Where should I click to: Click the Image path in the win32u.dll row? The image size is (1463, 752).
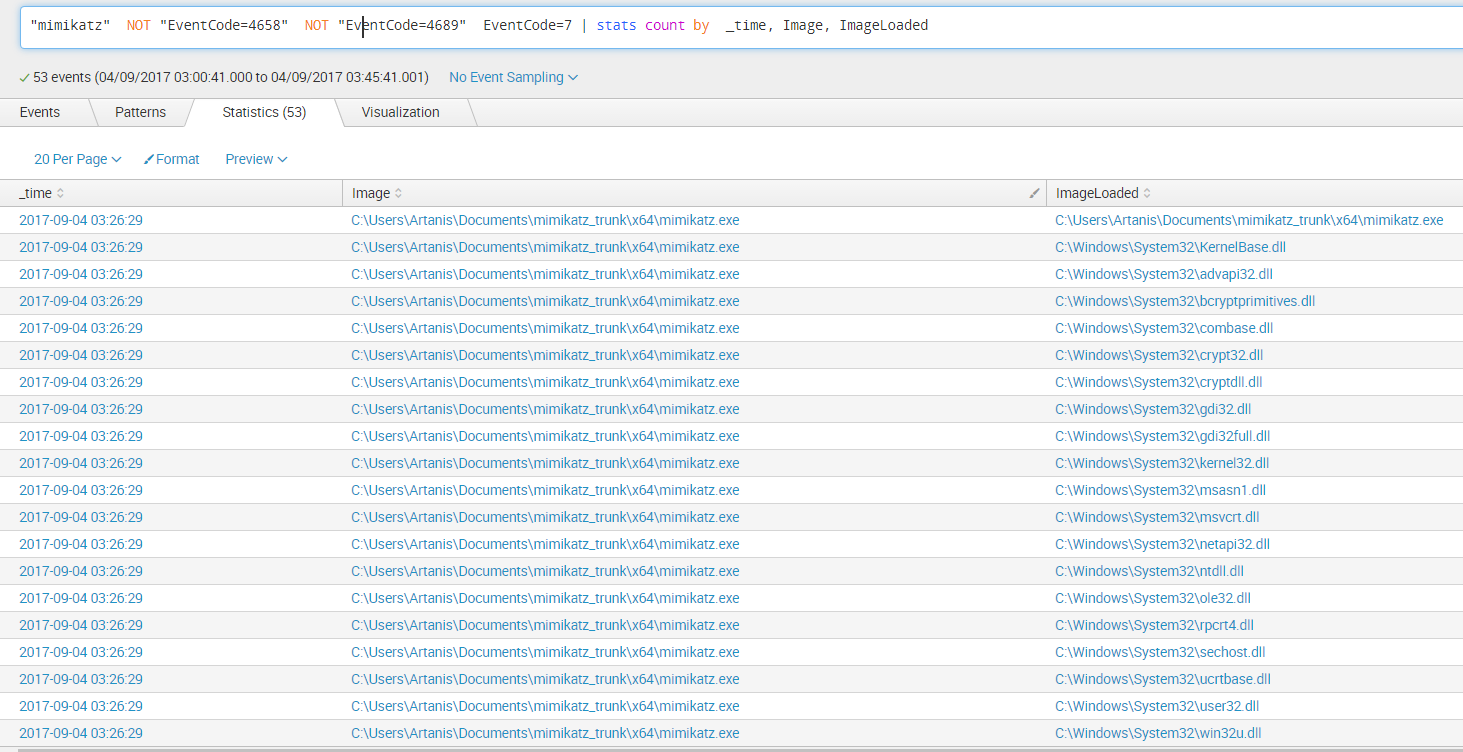(x=545, y=733)
